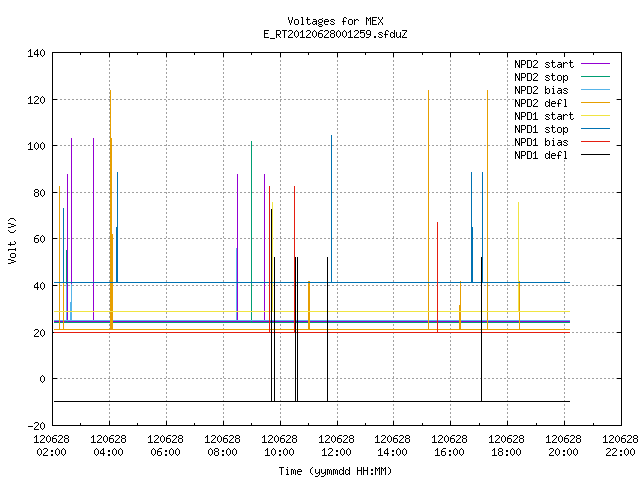640x480 pixels.
Task: Select the E_RT20120628001259.sfduZ filename subtitle
Action: (x=335, y=34)
